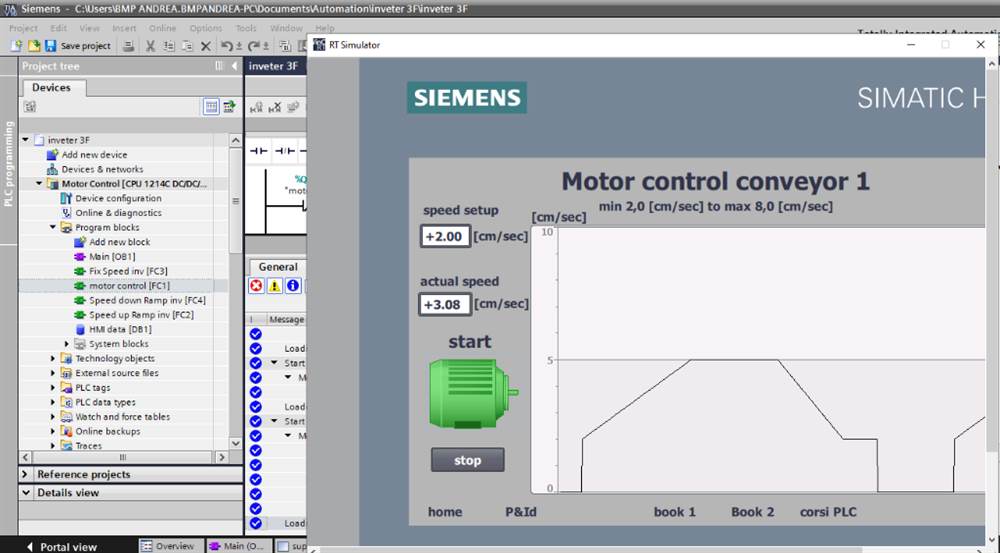Click the Undo arrow icon
This screenshot has height=553, width=1000.
tap(226, 46)
